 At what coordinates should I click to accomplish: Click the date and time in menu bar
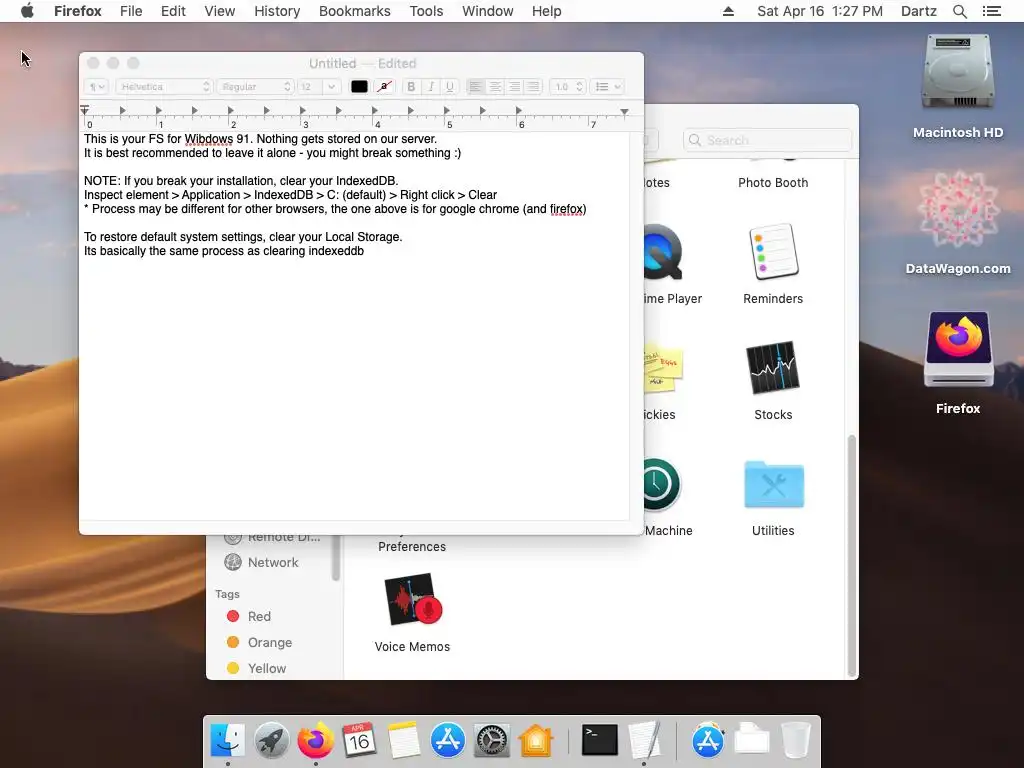pyautogui.click(x=820, y=11)
